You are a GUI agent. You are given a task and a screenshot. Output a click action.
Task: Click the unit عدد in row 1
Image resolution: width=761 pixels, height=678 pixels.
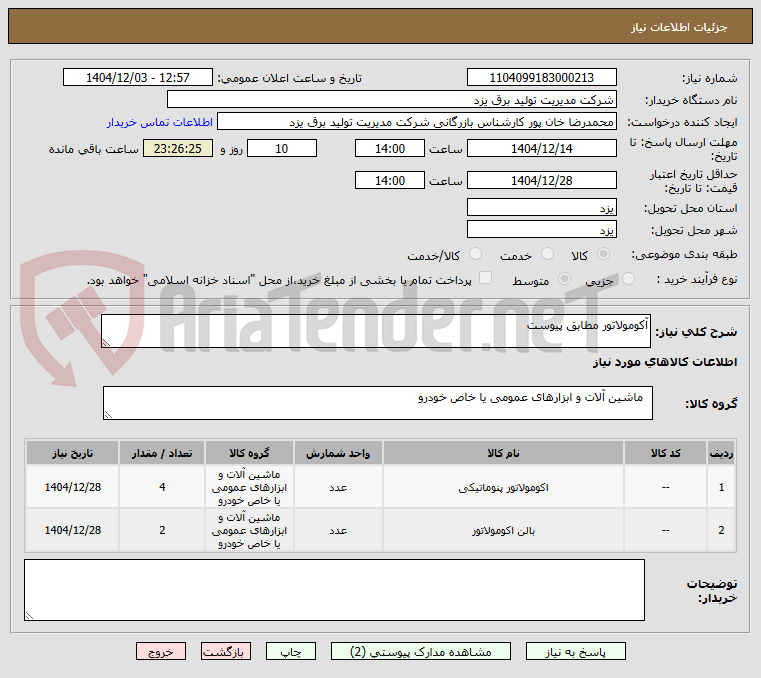tap(338, 488)
